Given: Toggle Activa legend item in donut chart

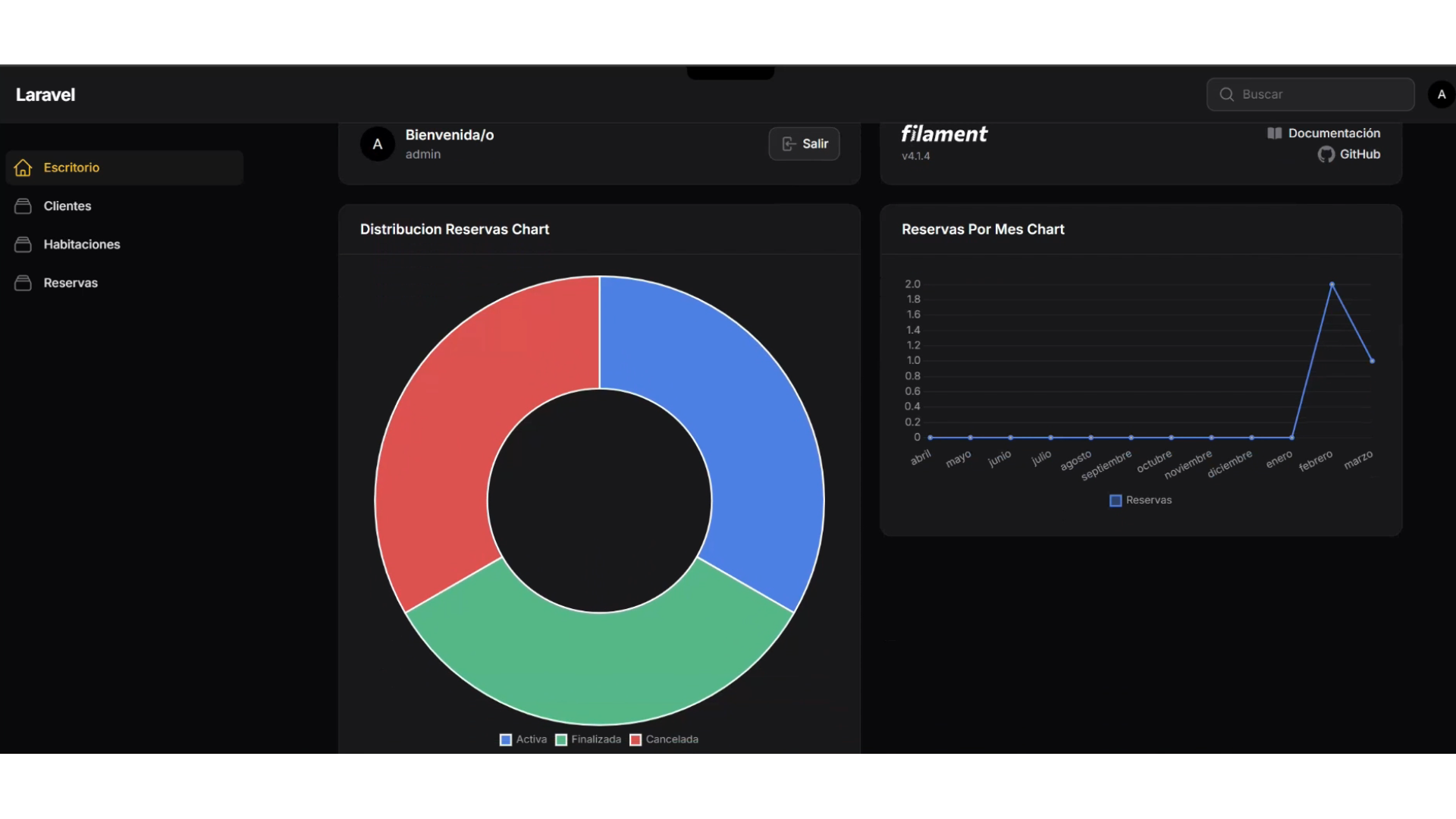Looking at the screenshot, I should (523, 739).
